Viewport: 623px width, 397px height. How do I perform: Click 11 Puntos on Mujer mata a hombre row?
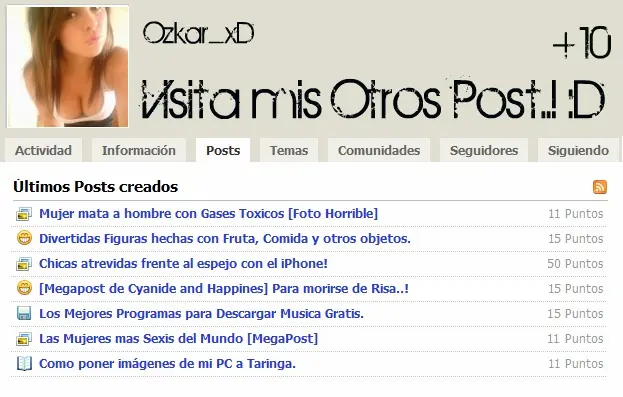[576, 214]
